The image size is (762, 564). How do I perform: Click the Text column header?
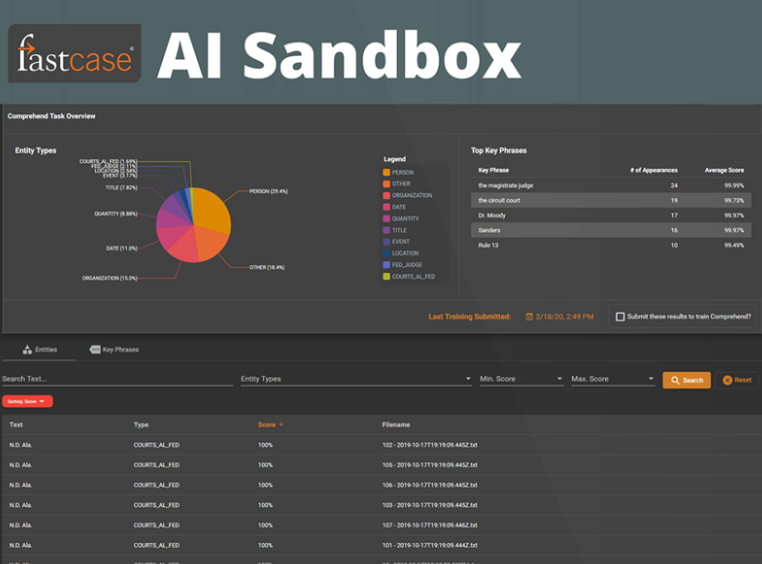click(x=16, y=425)
